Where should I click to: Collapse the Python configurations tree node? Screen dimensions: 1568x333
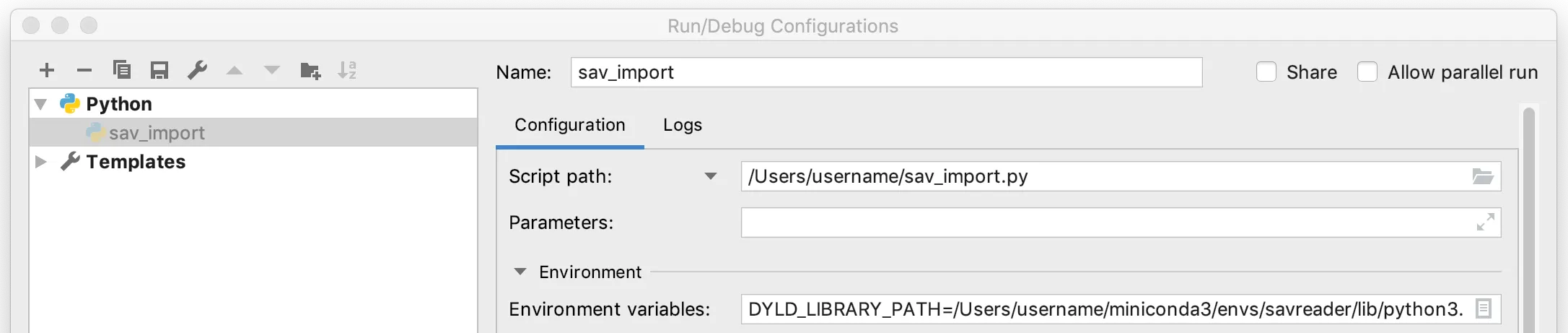[41, 104]
